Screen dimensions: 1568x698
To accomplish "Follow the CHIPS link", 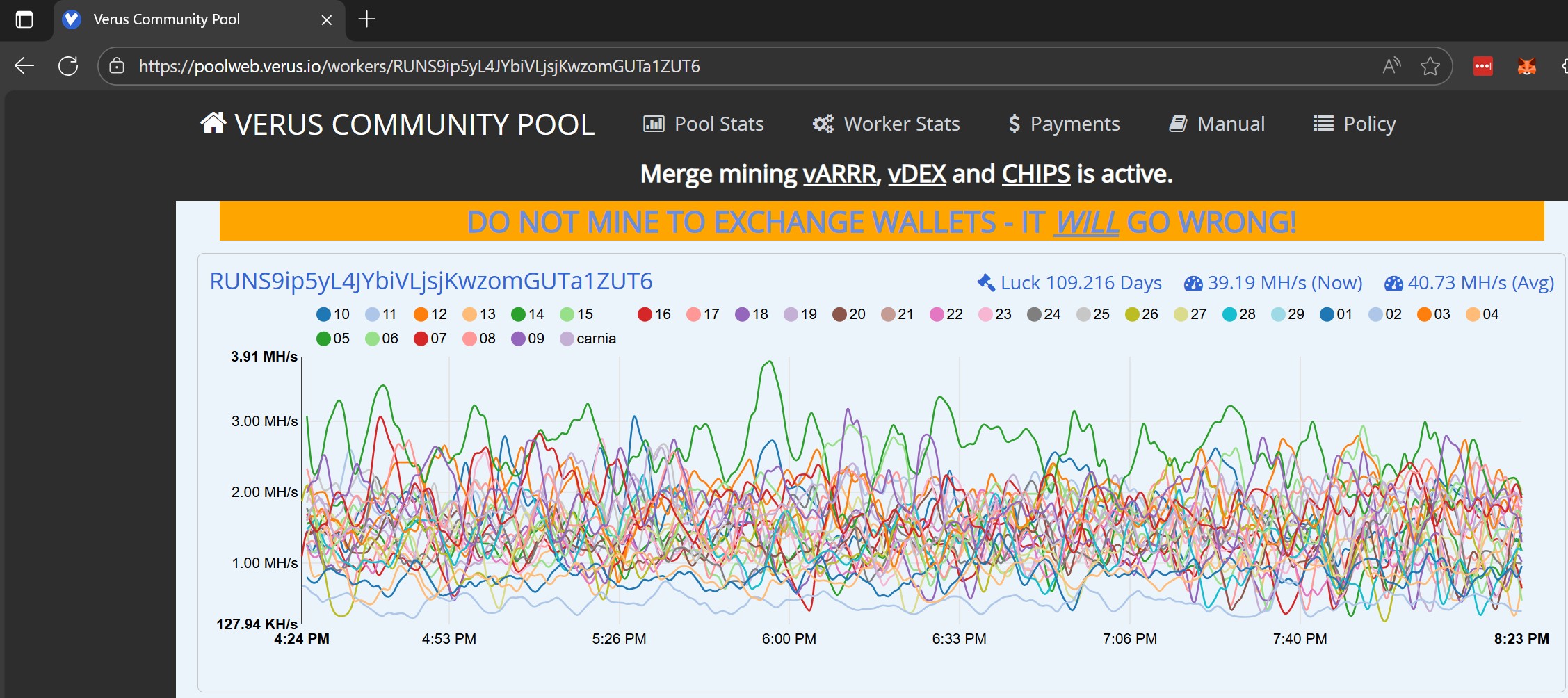I will [1036, 174].
